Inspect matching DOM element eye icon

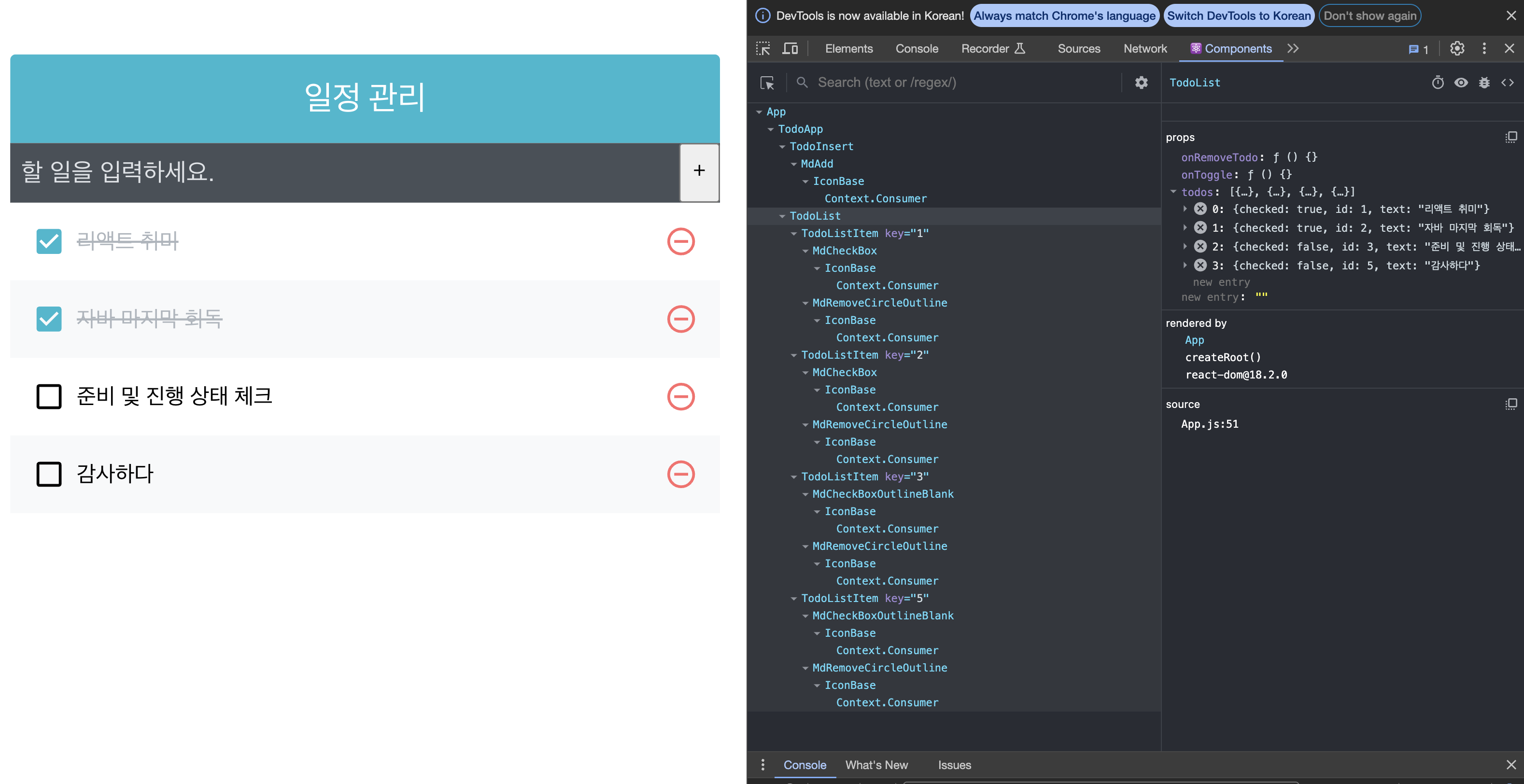click(1461, 83)
